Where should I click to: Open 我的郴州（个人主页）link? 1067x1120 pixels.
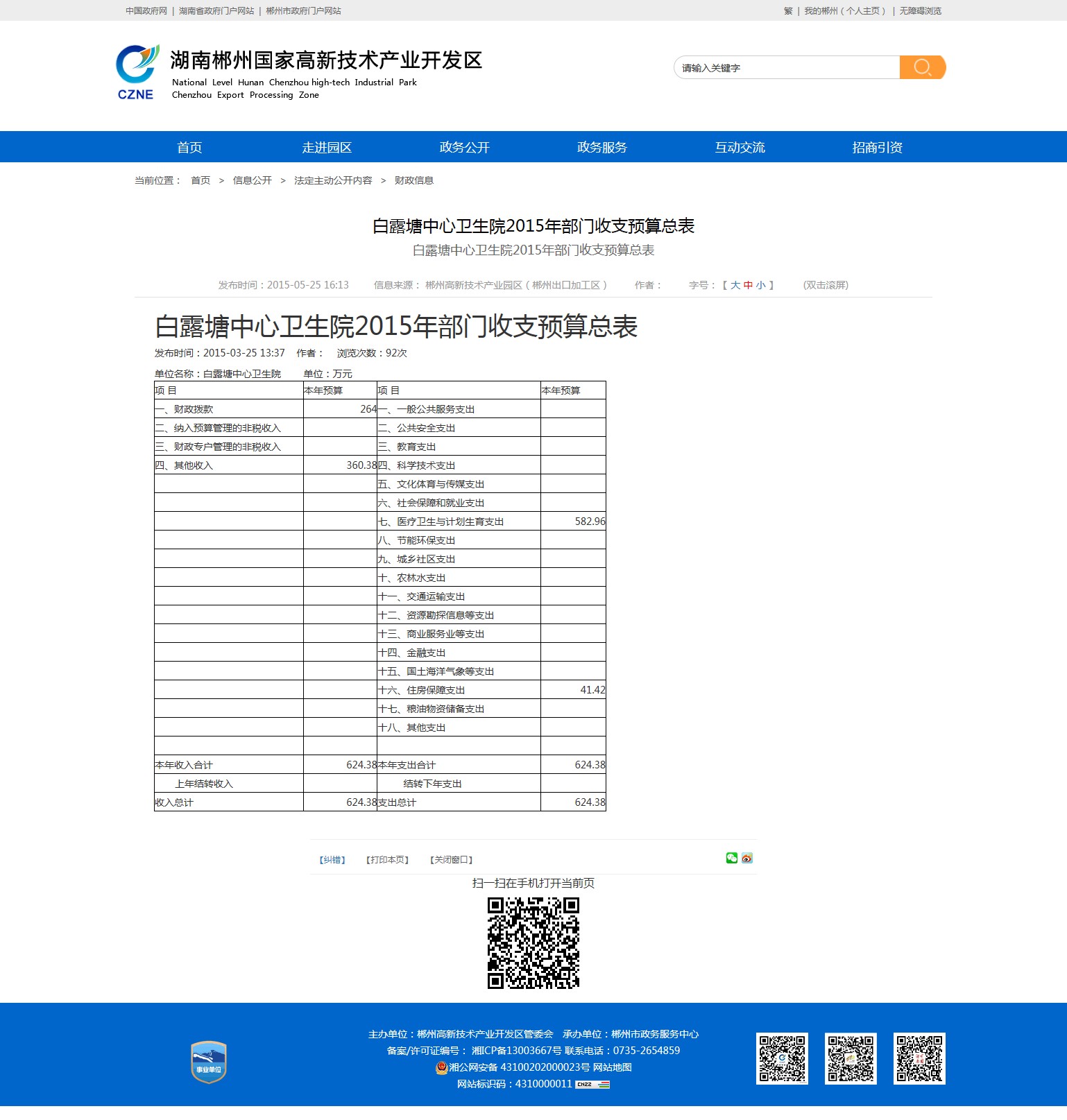845,11
